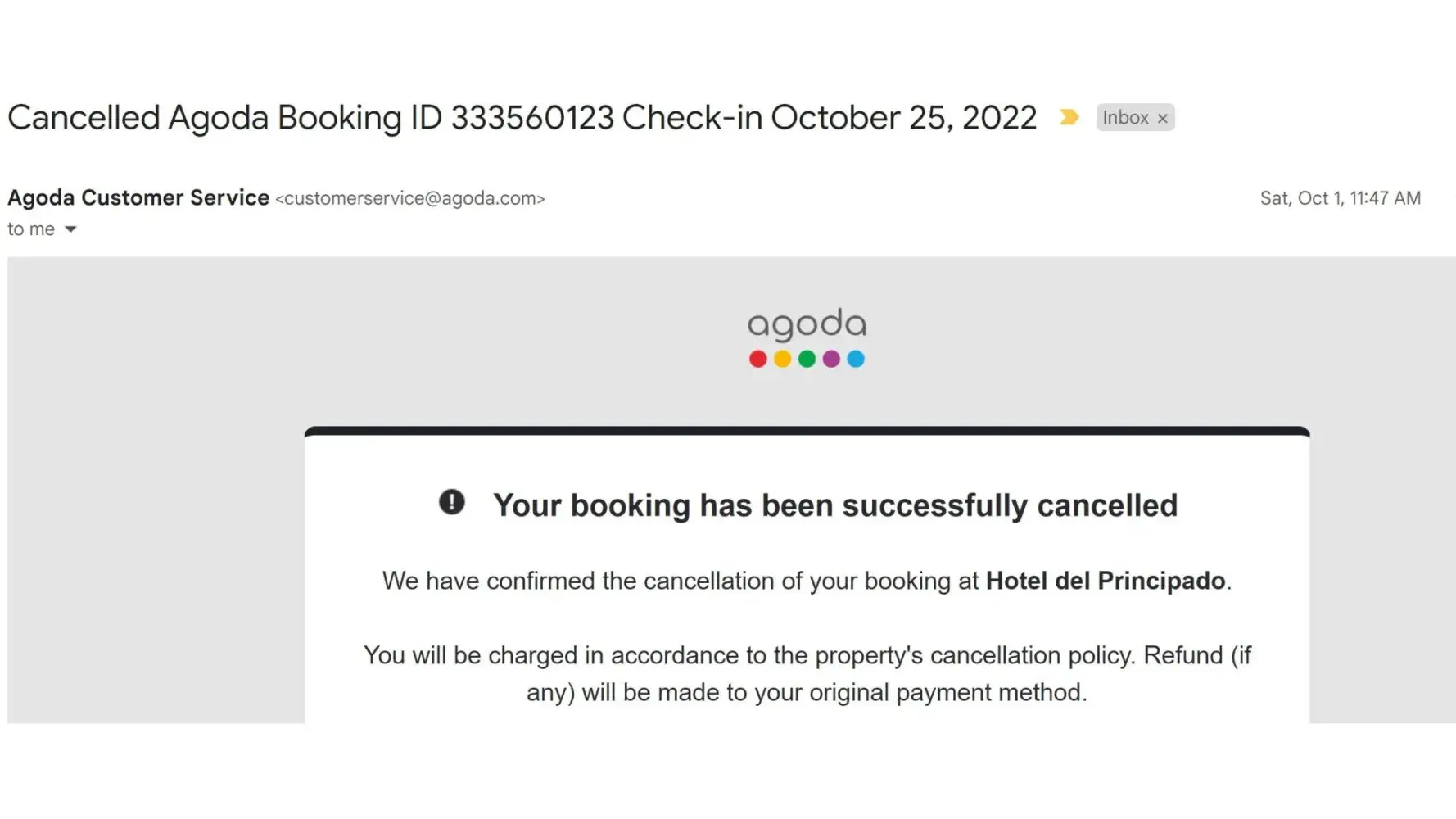
Task: Click the agoda logo wordmark
Action: coord(807,324)
